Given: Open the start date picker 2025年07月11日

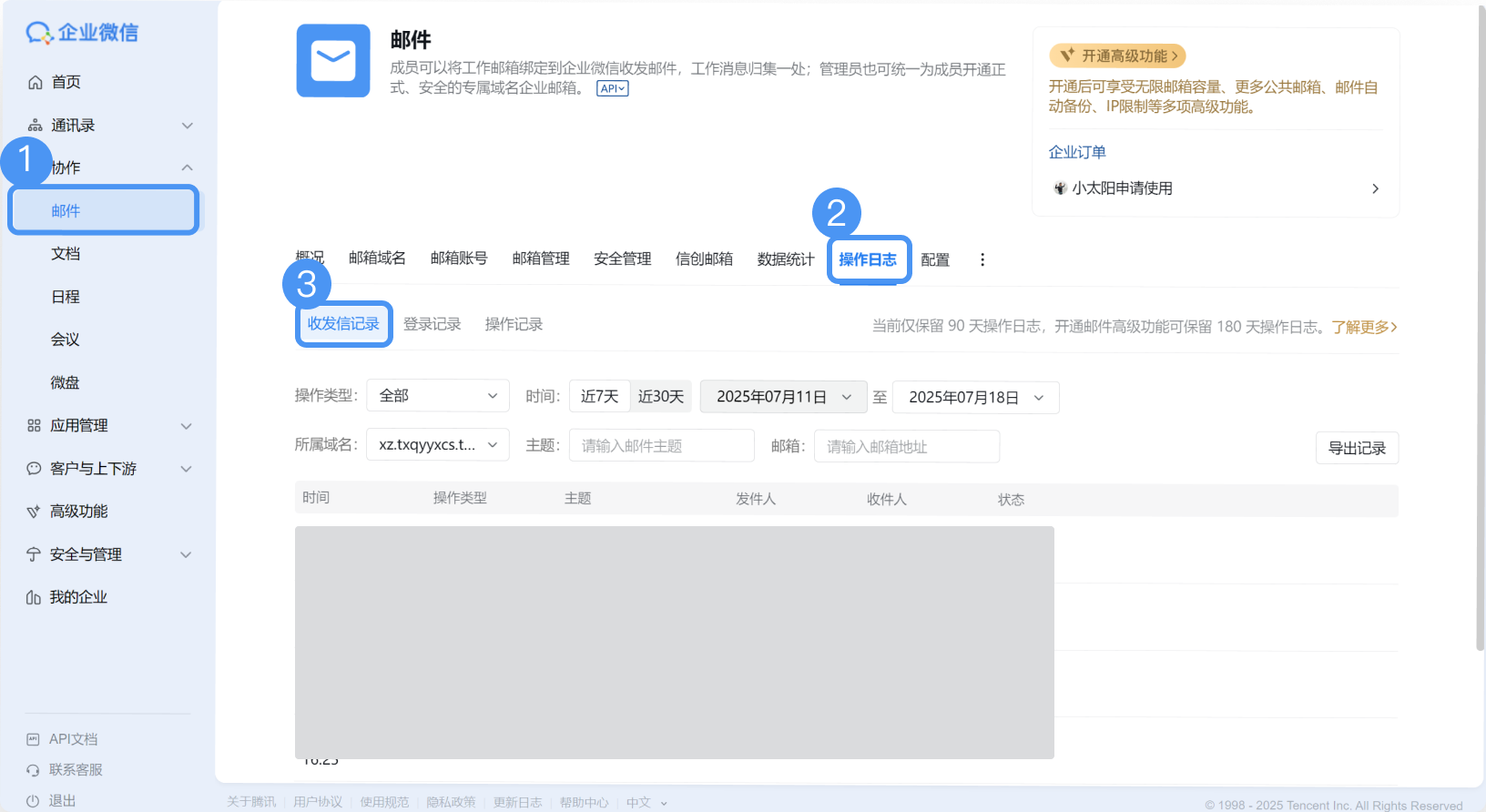Looking at the screenshot, I should [x=783, y=397].
